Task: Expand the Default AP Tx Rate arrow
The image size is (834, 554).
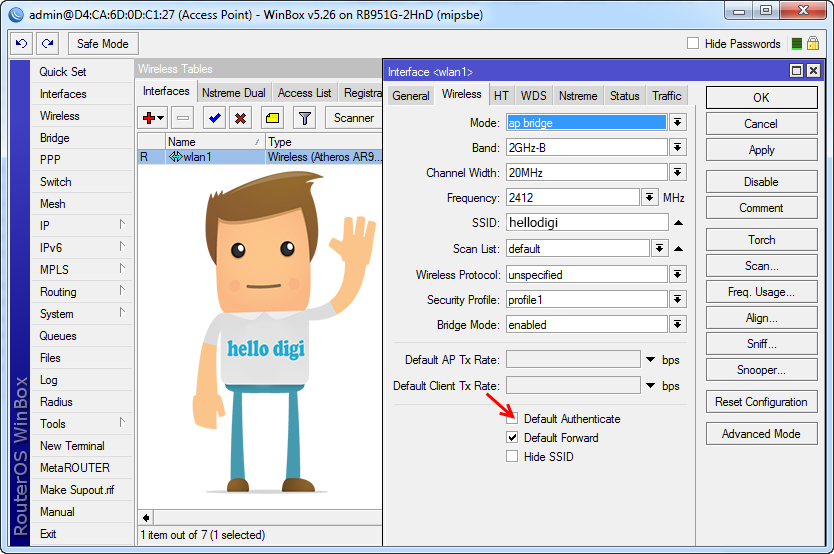Action: tap(650, 360)
